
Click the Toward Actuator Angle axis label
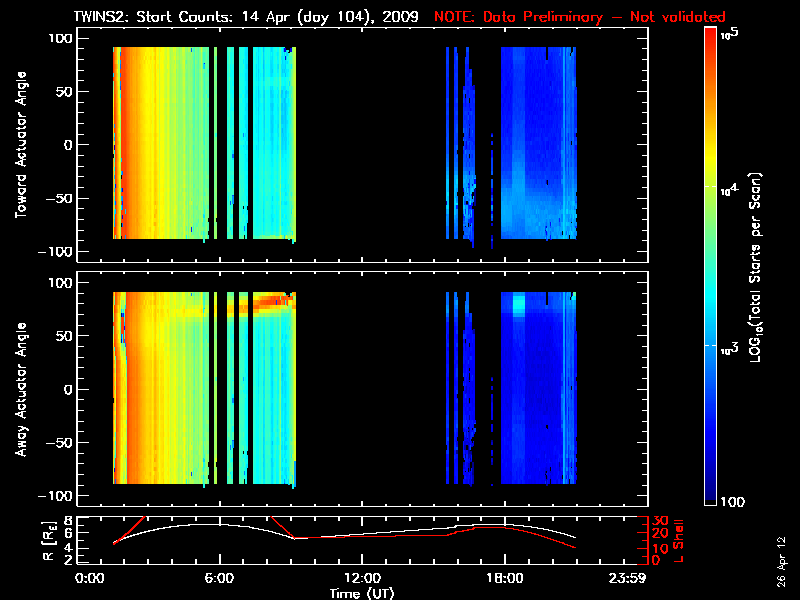20,144
